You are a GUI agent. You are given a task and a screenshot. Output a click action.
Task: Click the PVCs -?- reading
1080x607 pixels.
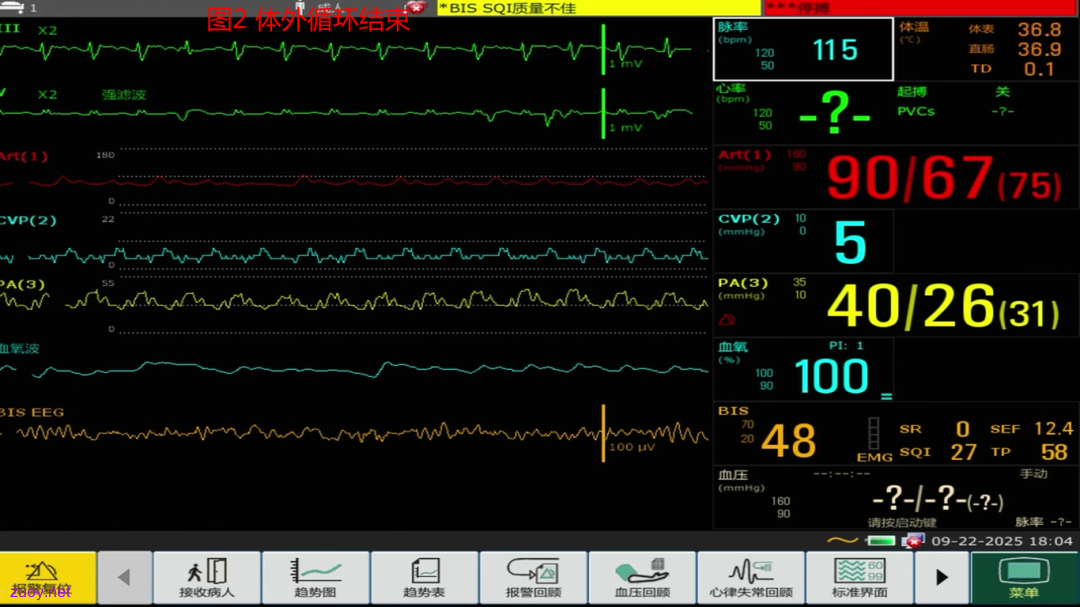955,111
